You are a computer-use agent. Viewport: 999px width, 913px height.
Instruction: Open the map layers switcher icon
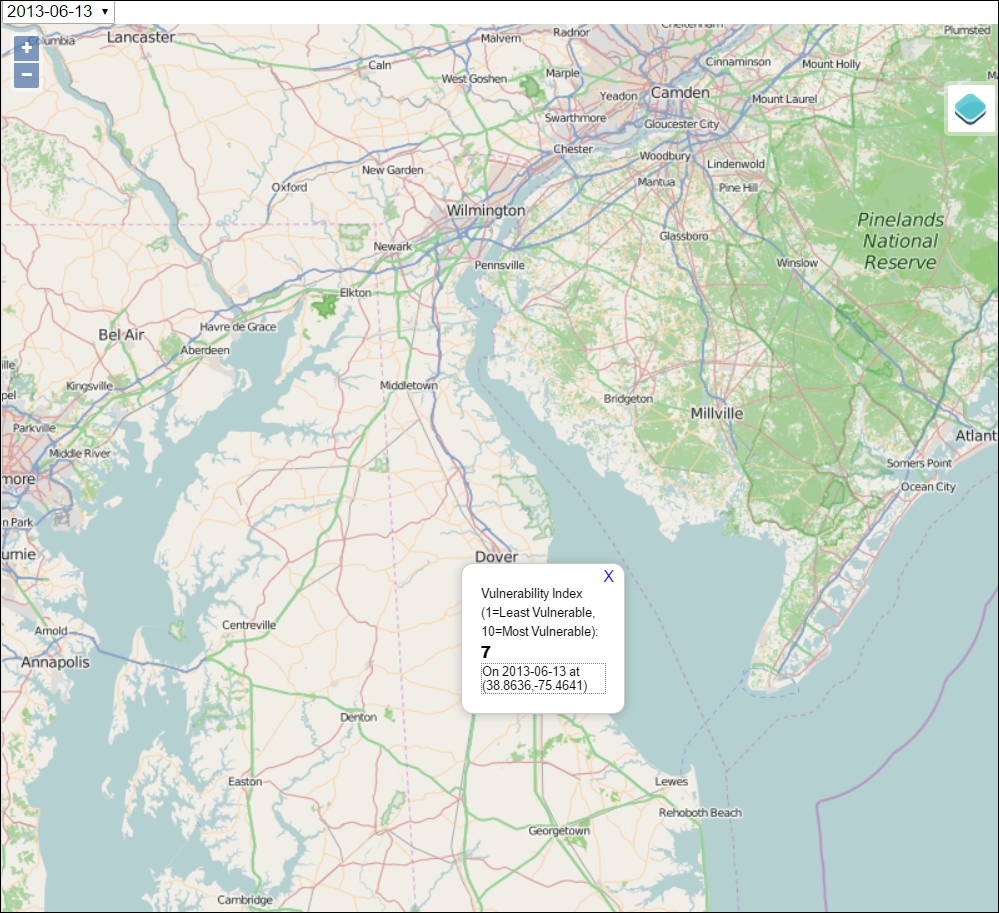pyautogui.click(x=970, y=109)
